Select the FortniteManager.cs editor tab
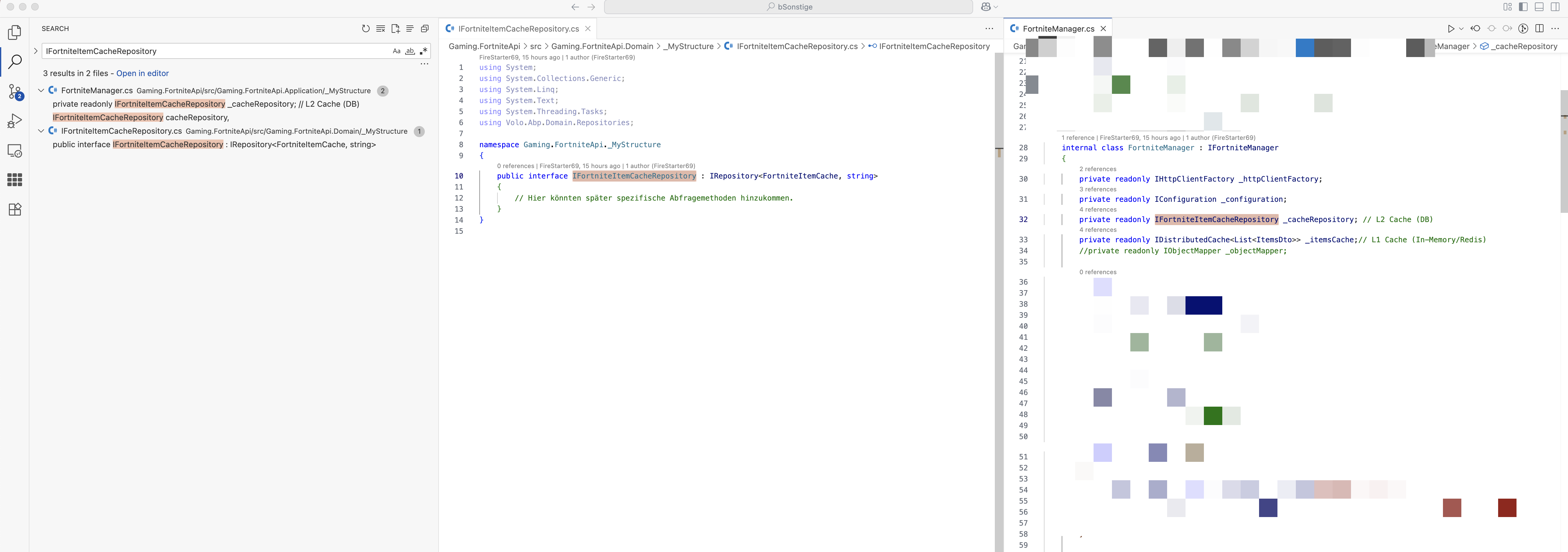 coord(1058,29)
